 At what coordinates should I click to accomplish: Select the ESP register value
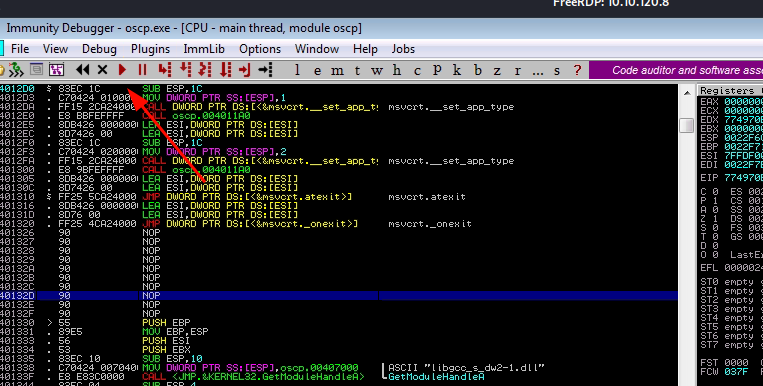click(x=743, y=138)
